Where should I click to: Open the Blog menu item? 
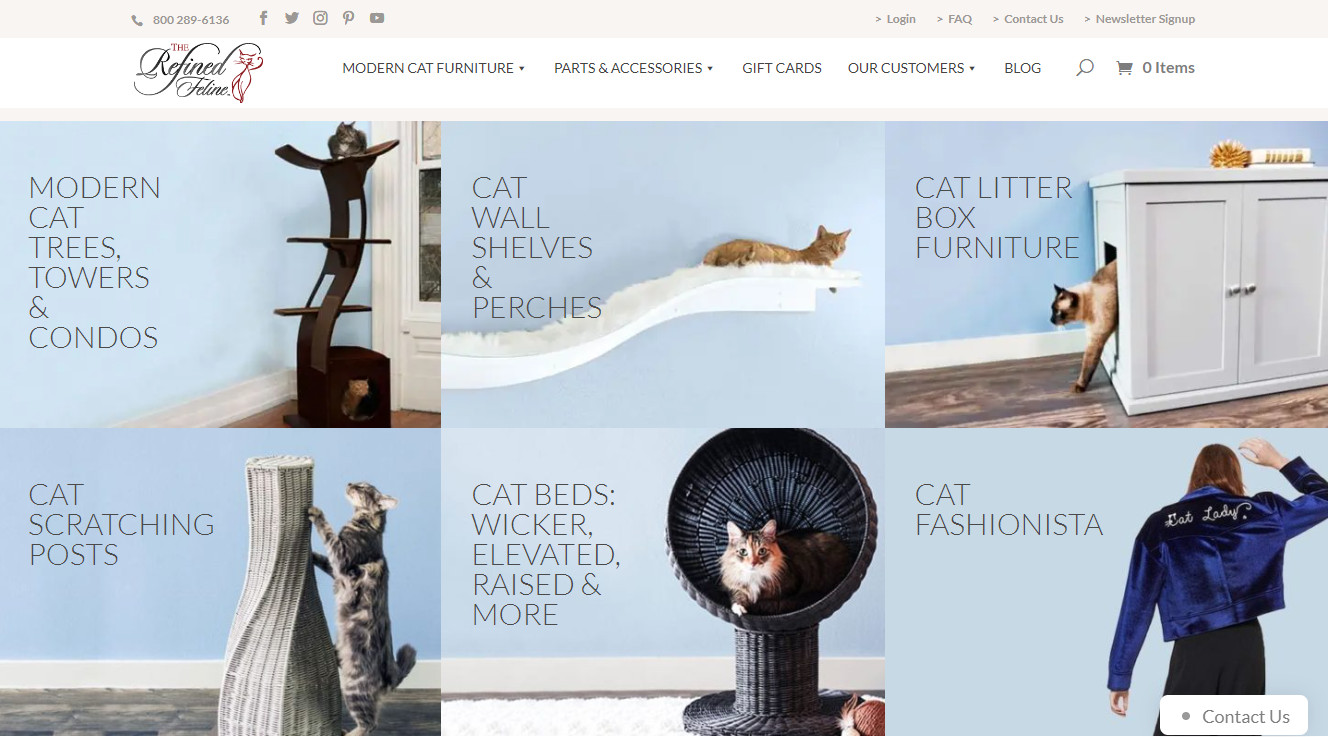[1022, 68]
